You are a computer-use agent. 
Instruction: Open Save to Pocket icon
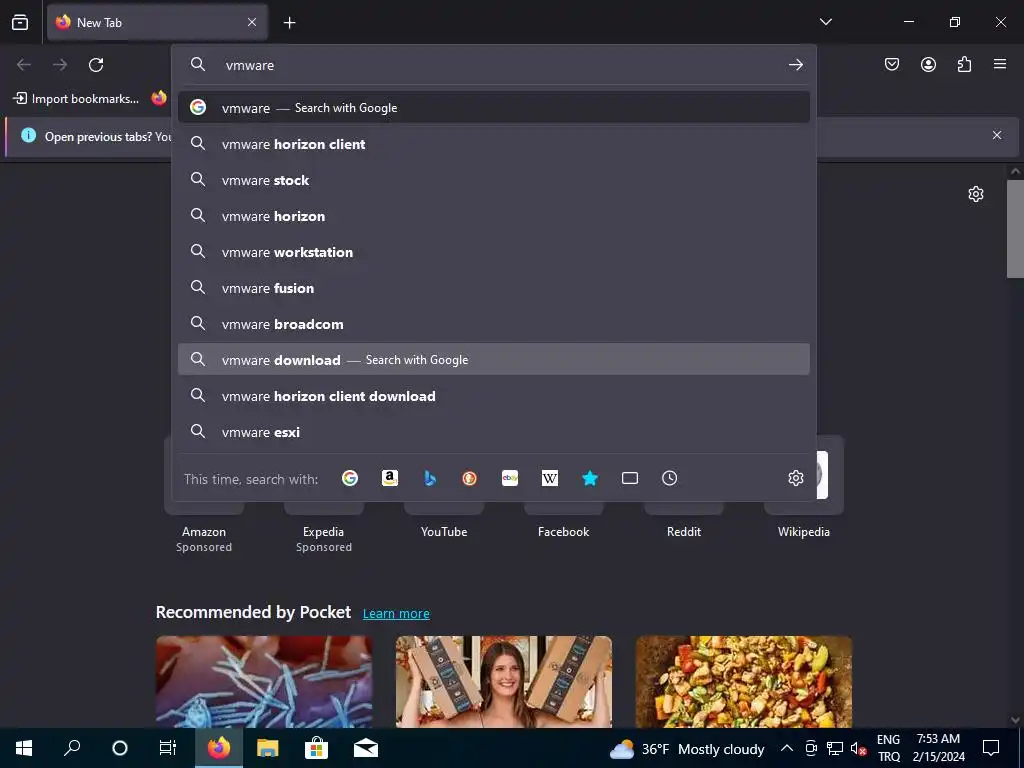click(x=891, y=64)
